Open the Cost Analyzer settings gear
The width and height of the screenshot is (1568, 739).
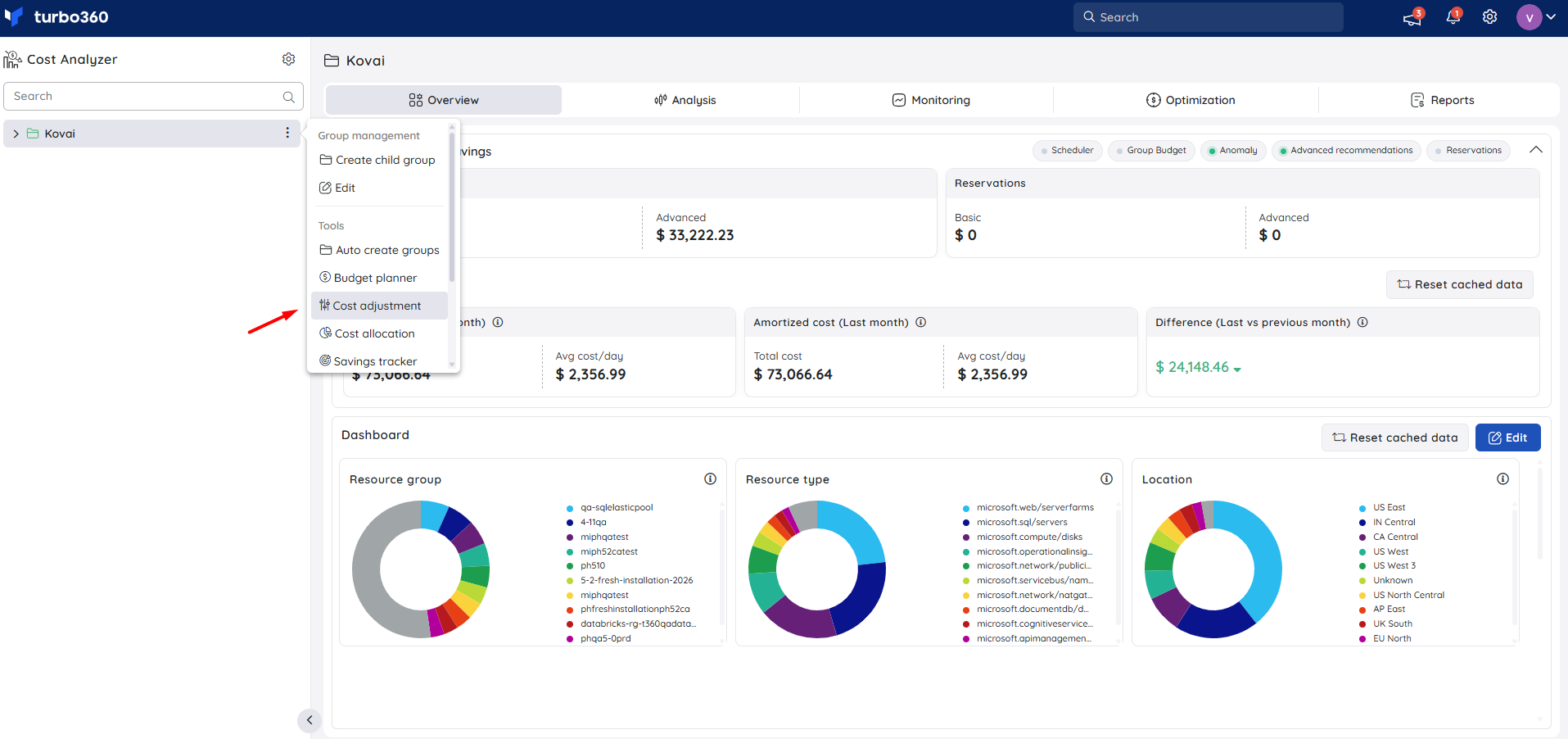(288, 59)
